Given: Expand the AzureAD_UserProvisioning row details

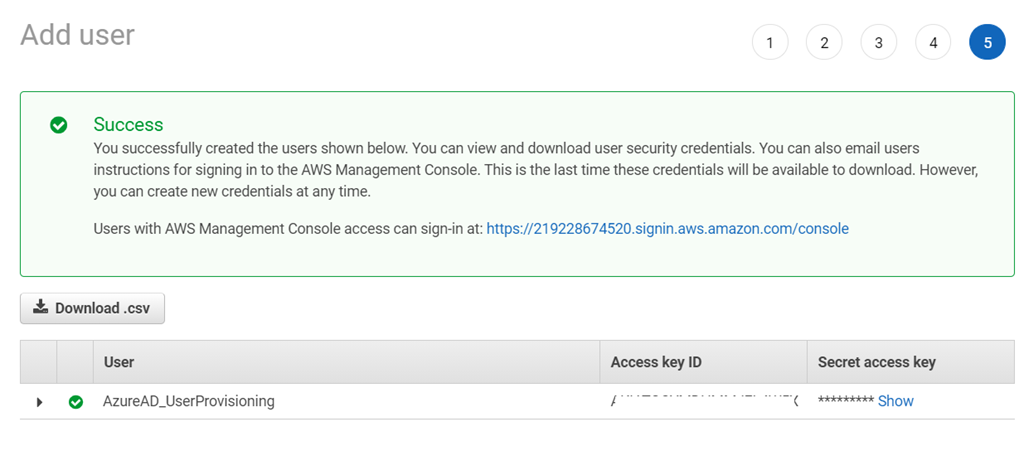Looking at the screenshot, I should pos(39,402).
